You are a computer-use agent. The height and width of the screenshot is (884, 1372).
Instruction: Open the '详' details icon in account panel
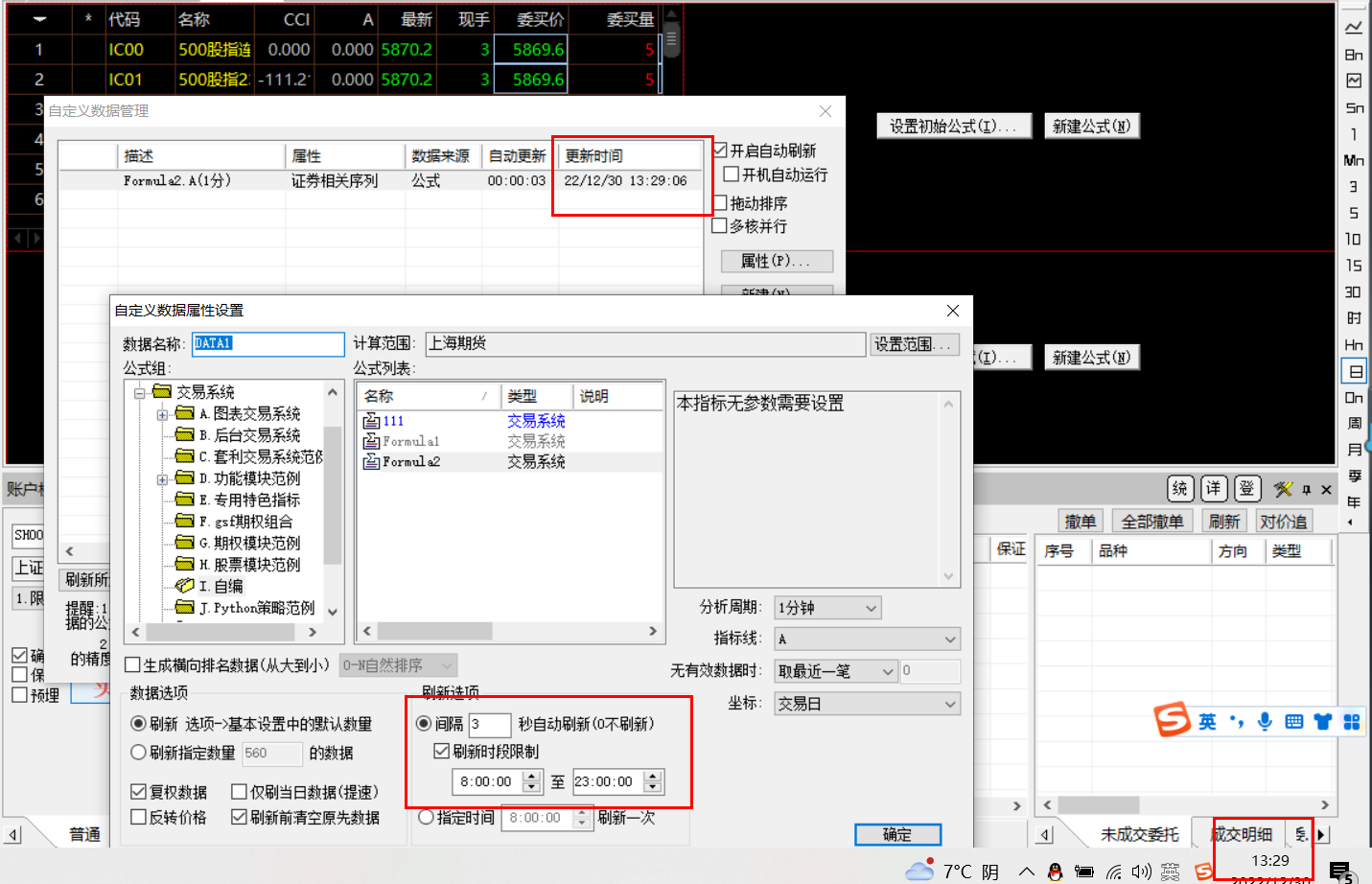[1214, 489]
